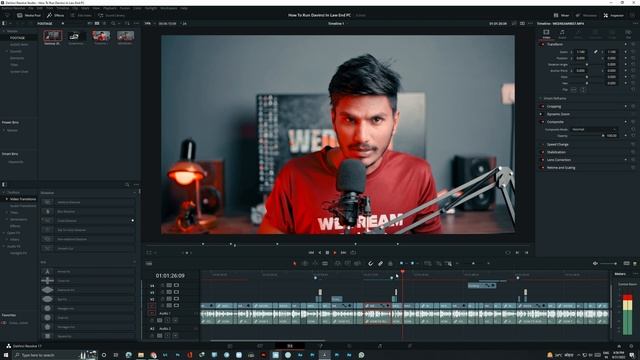
Task: Switch Inspector to the Audio tab
Action: pyautogui.click(x=562, y=34)
